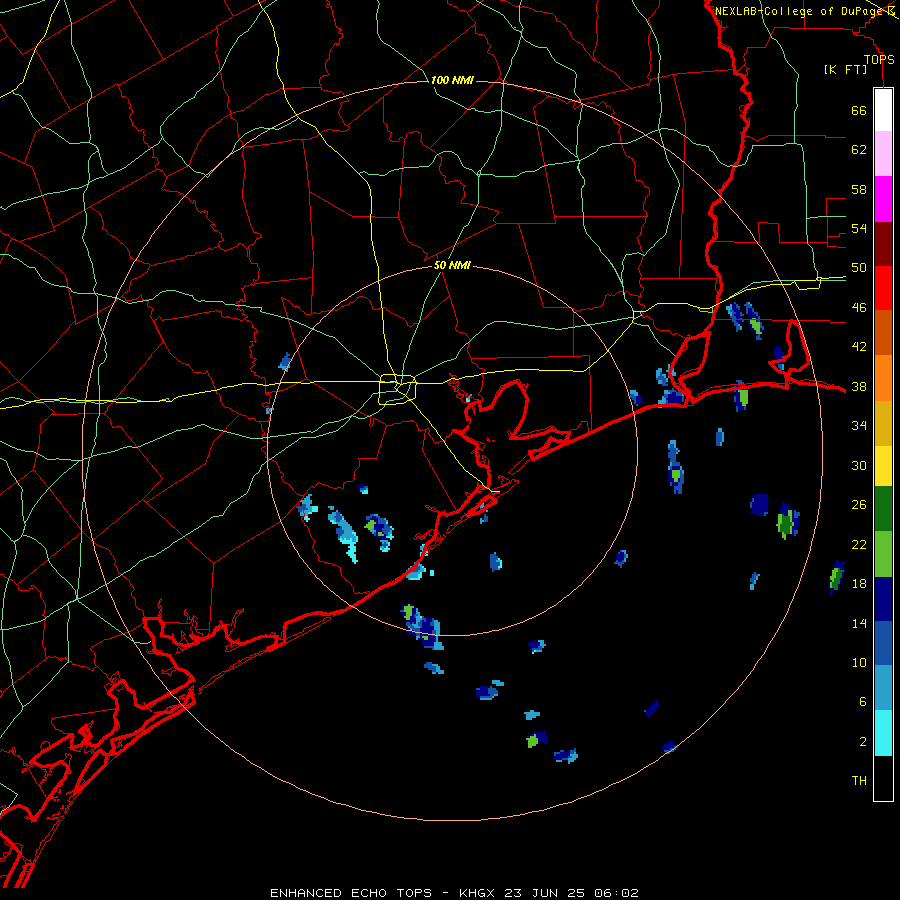Pick the dark green legend swatch
Image resolution: width=900 pixels, height=900 pixels.
[x=883, y=509]
